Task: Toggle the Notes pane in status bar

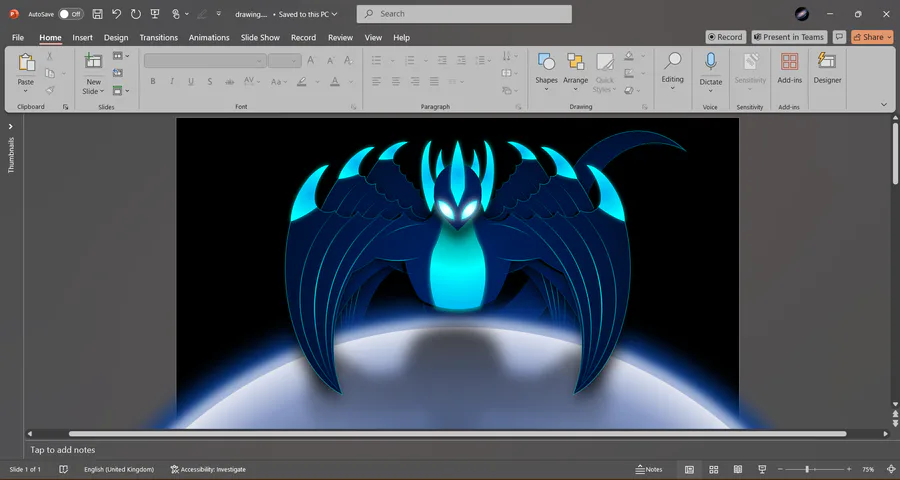Action: (x=649, y=470)
